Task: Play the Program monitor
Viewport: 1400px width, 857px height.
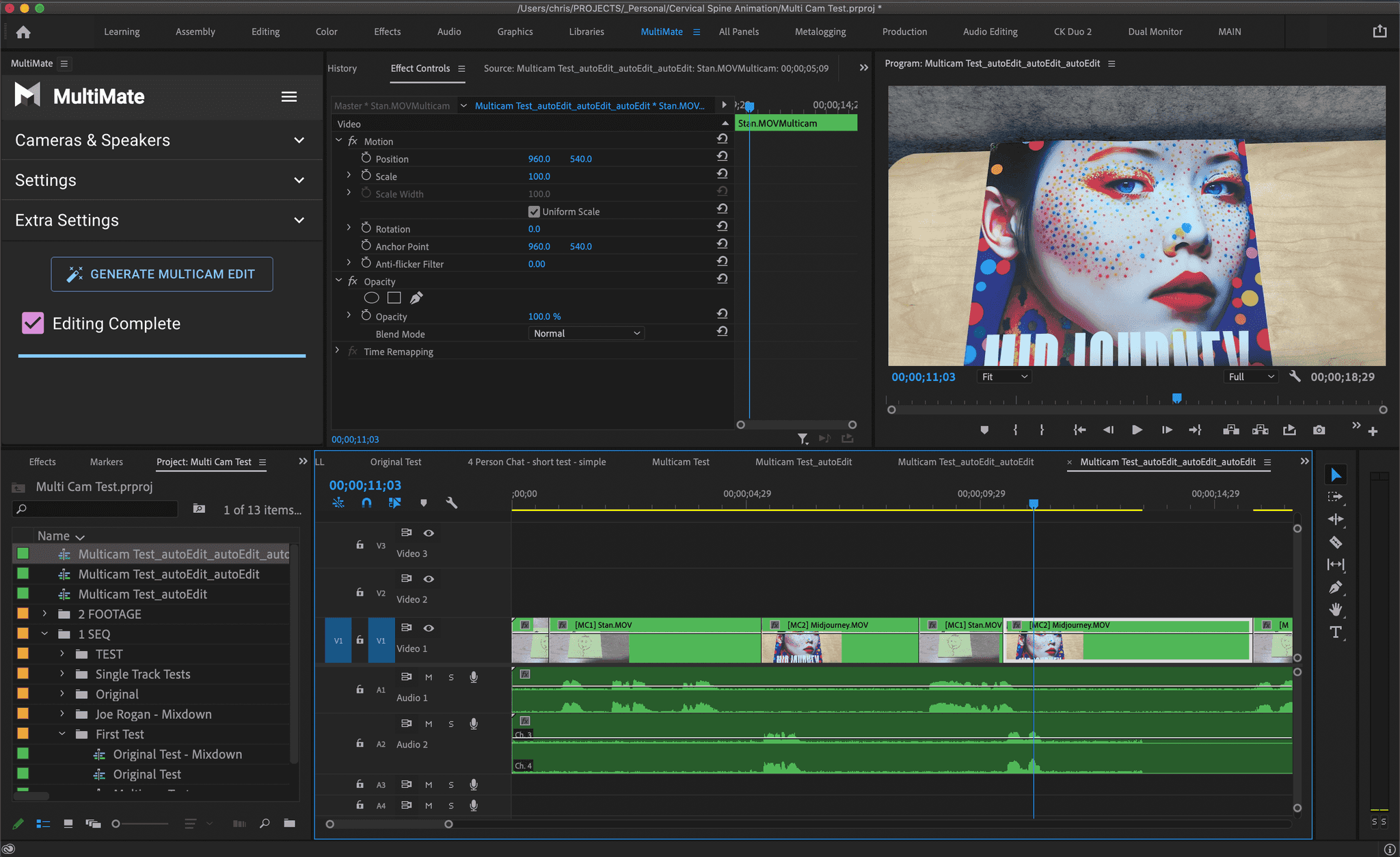Action: 1137,430
